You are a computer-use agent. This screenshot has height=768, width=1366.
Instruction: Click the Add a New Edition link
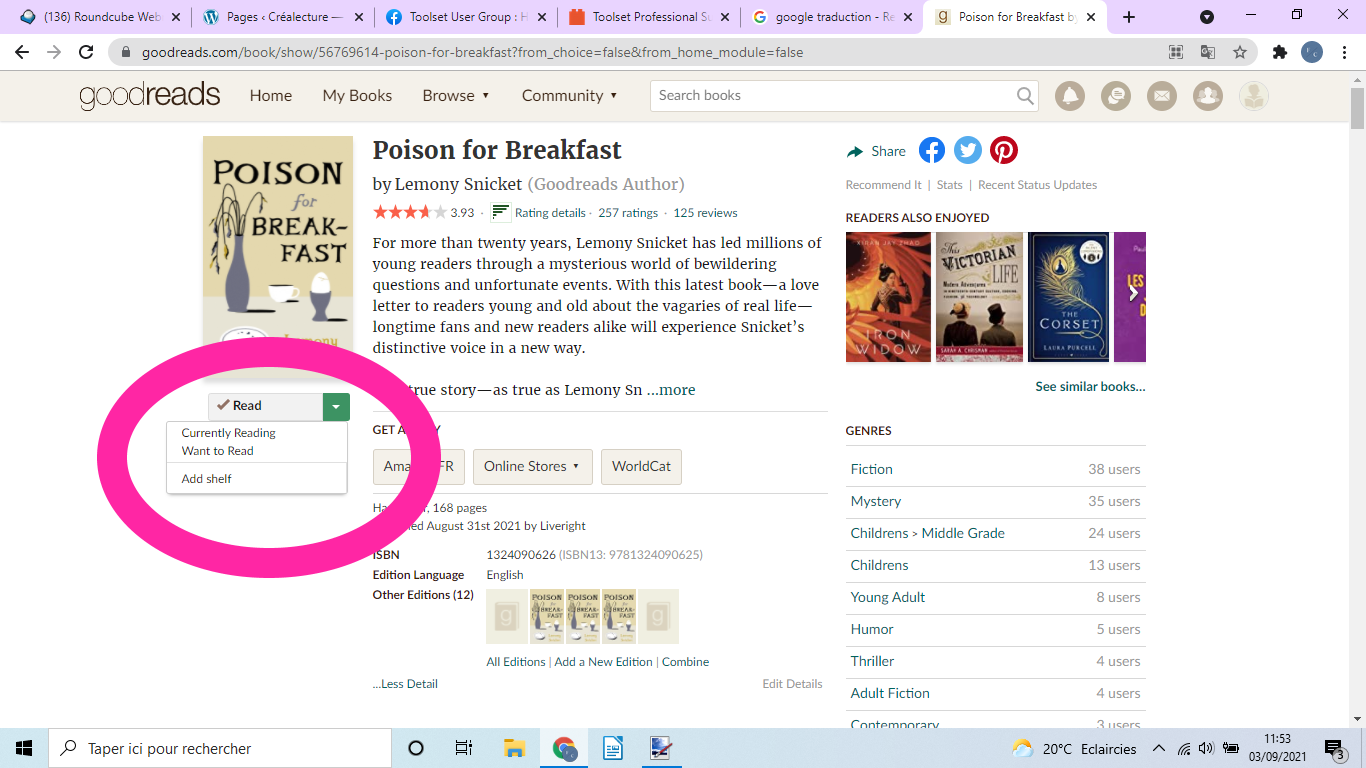pos(603,662)
